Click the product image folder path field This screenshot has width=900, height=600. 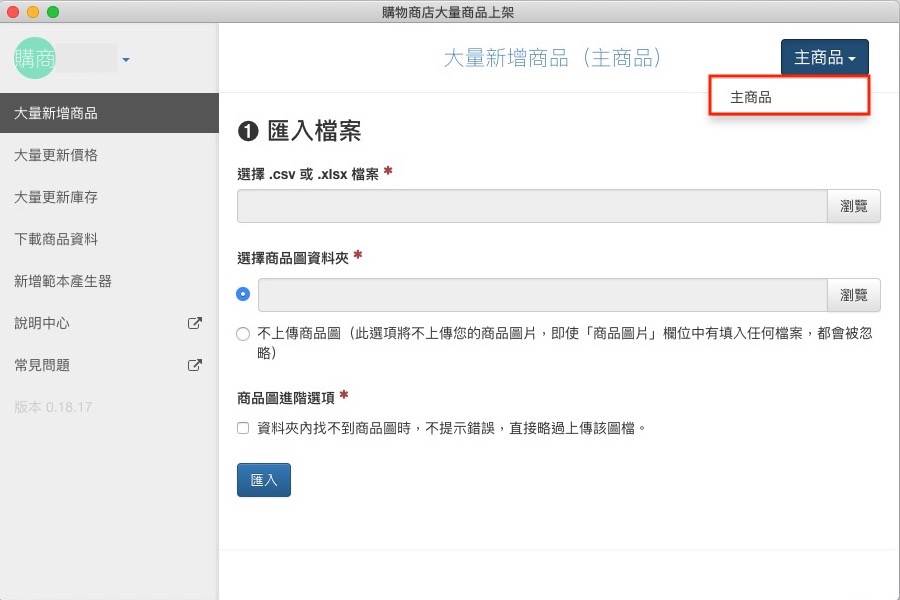(542, 295)
